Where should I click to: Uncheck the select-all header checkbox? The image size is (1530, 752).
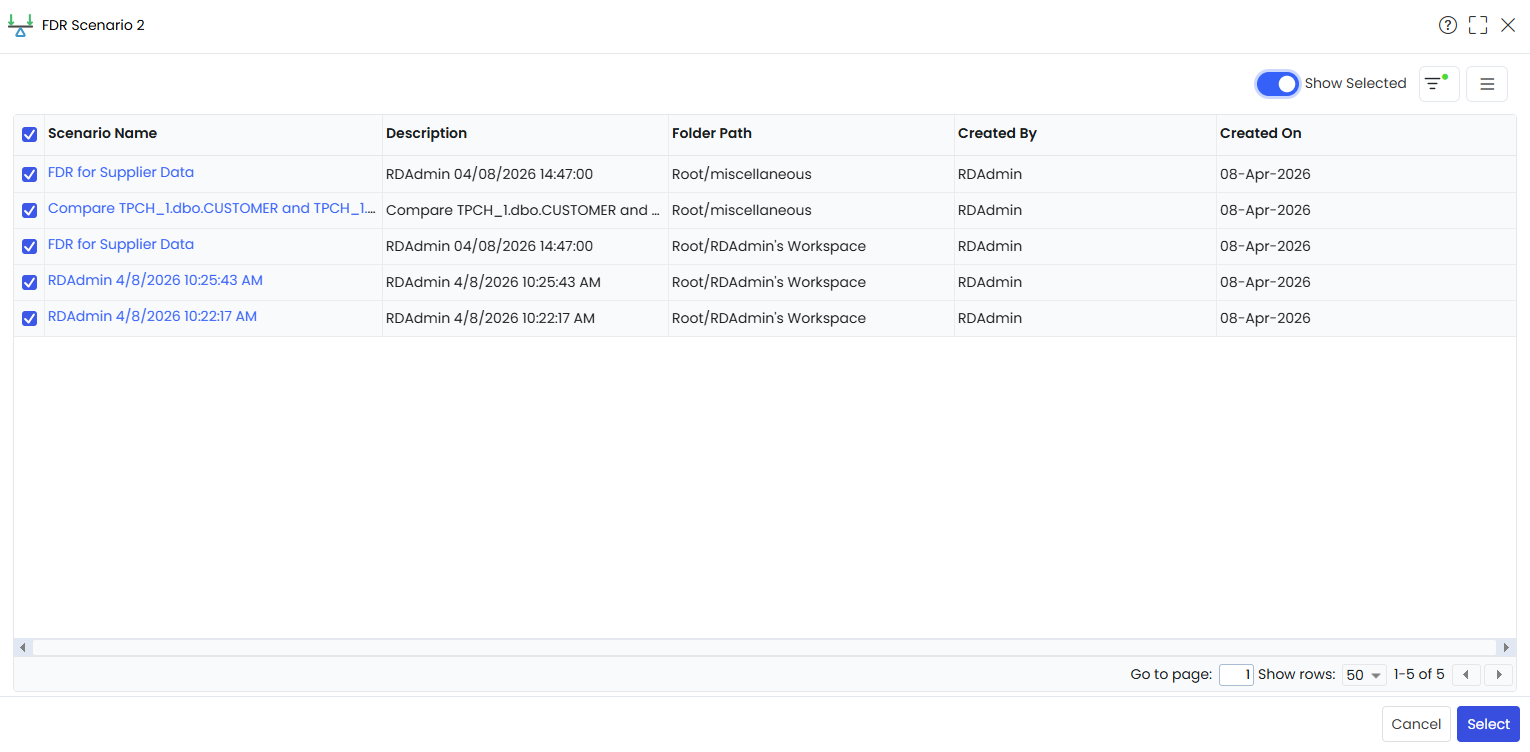pyautogui.click(x=29, y=134)
